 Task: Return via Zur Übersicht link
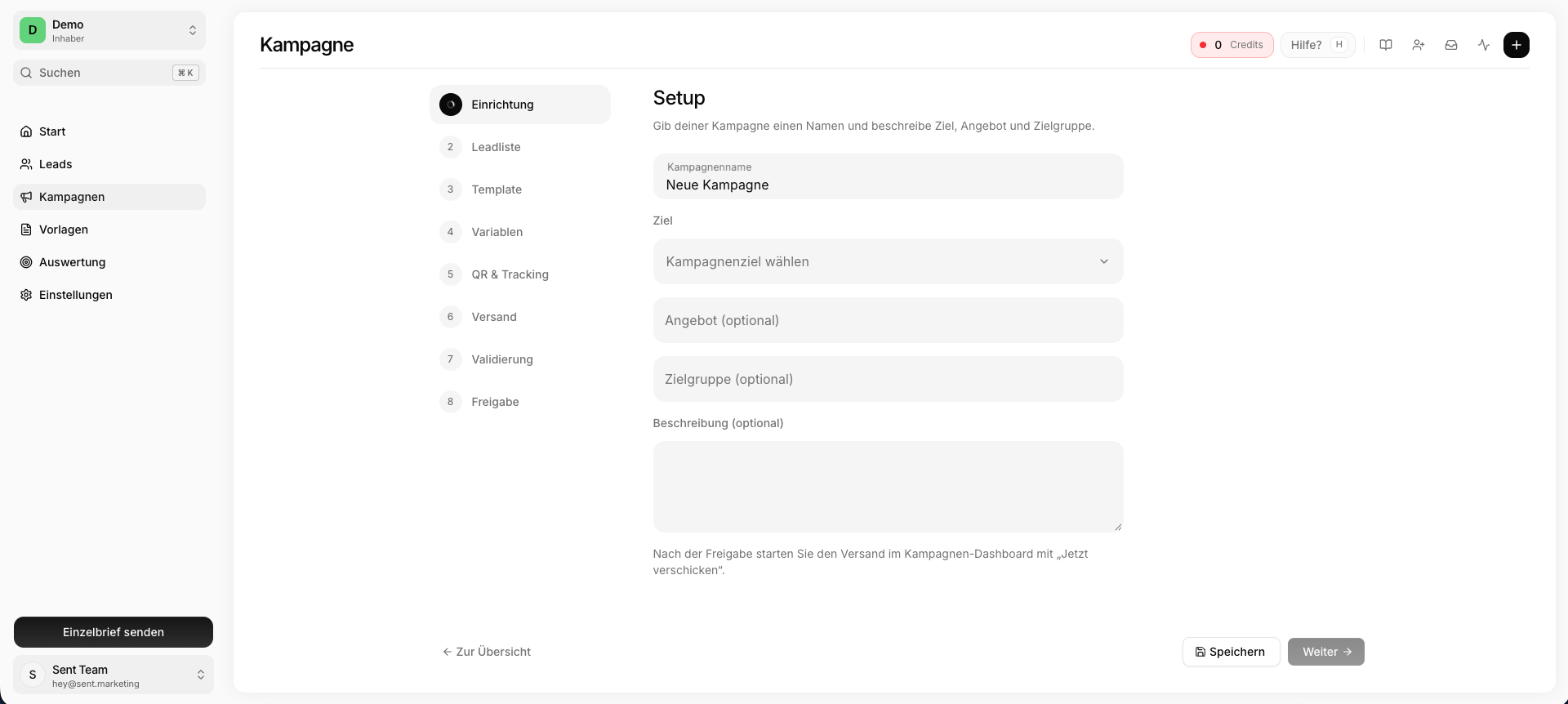tap(487, 652)
